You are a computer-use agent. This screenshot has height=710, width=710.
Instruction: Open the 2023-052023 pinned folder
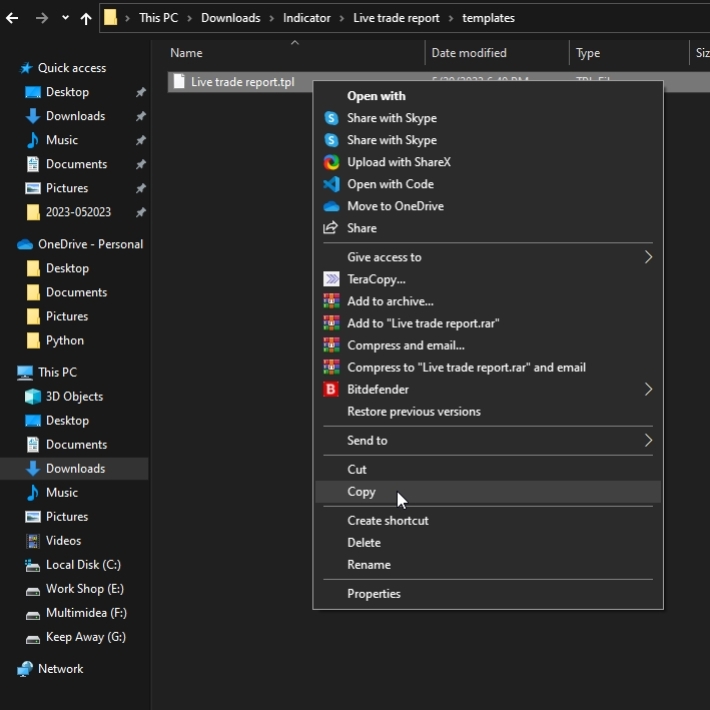(78, 212)
